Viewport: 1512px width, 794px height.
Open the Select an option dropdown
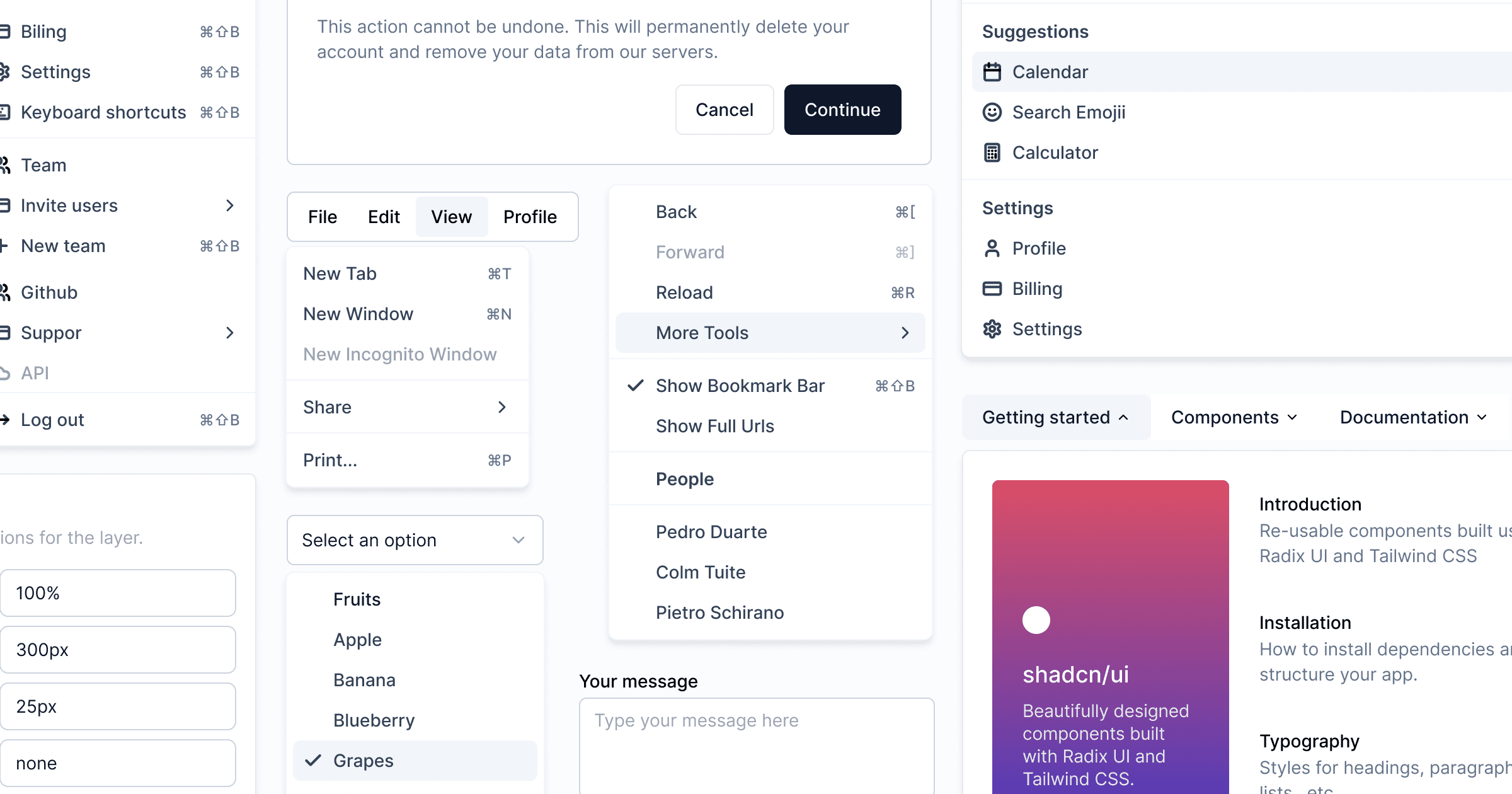point(415,540)
